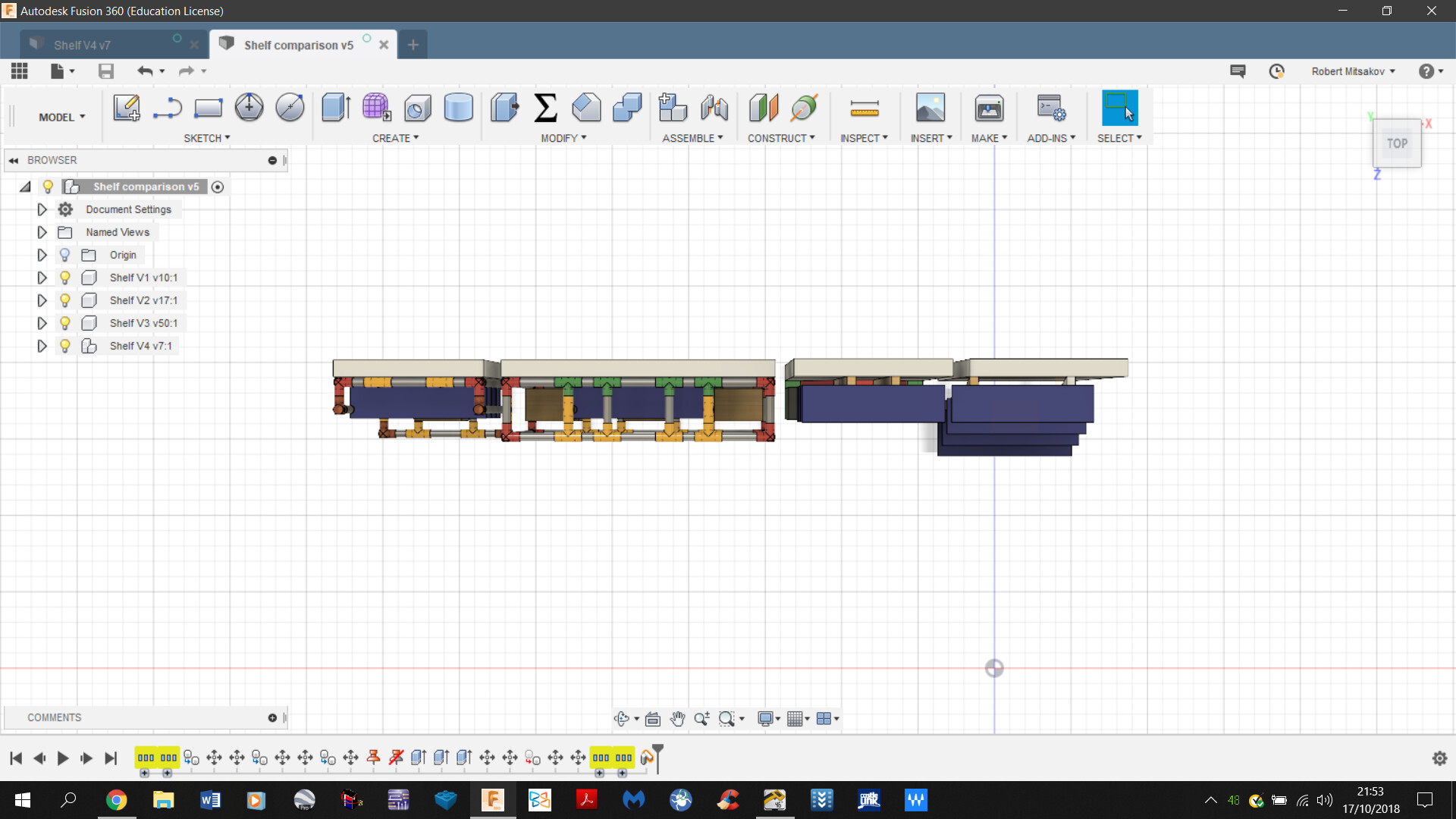The image size is (1456, 819).
Task: Toggle visibility of Shelf V1 v10:1
Action: coord(65,278)
